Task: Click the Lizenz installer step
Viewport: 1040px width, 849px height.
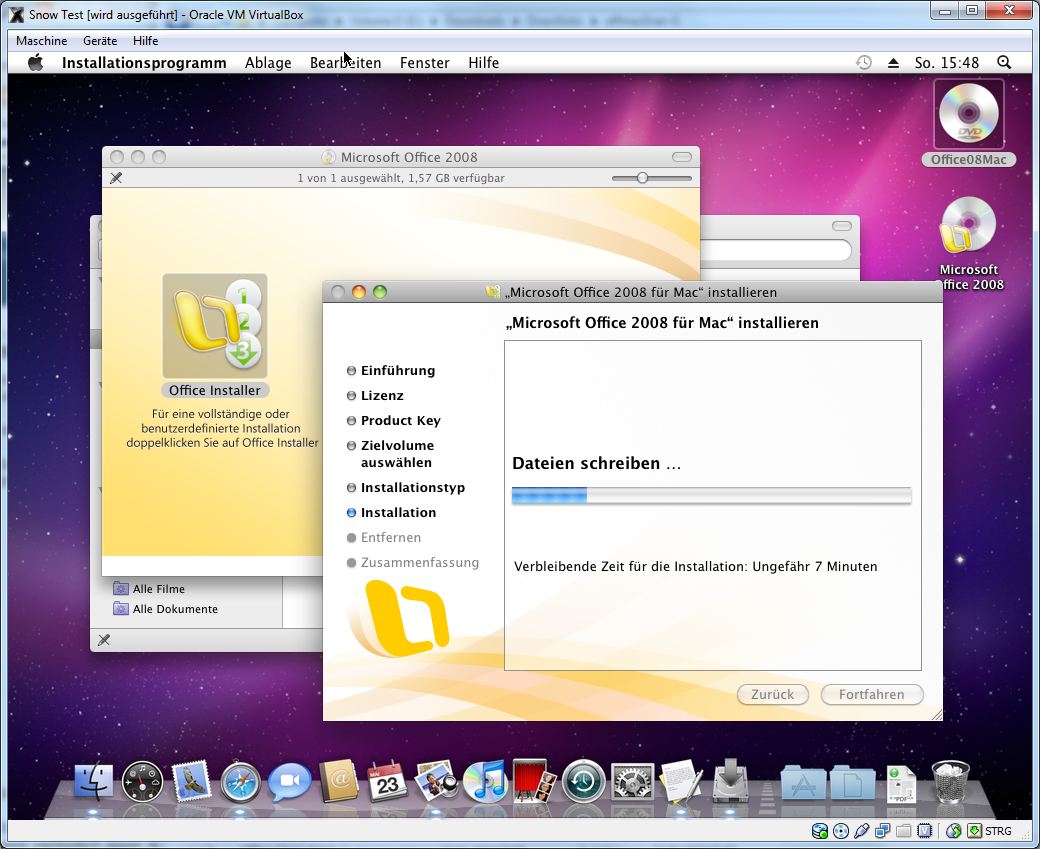Action: tap(375, 395)
